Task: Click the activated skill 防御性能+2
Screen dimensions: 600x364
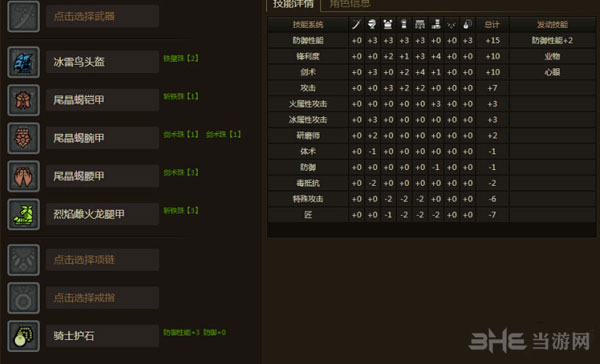Action: 552,41
